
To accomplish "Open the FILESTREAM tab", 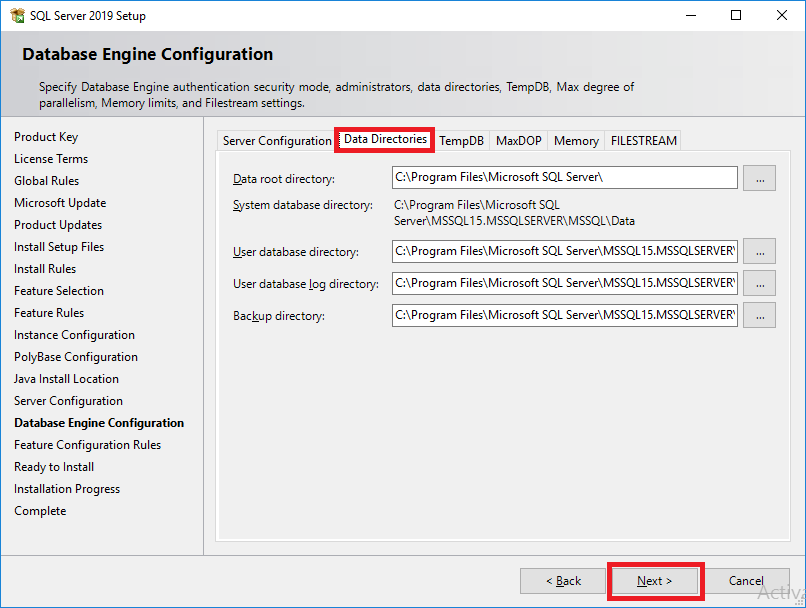I will 643,141.
